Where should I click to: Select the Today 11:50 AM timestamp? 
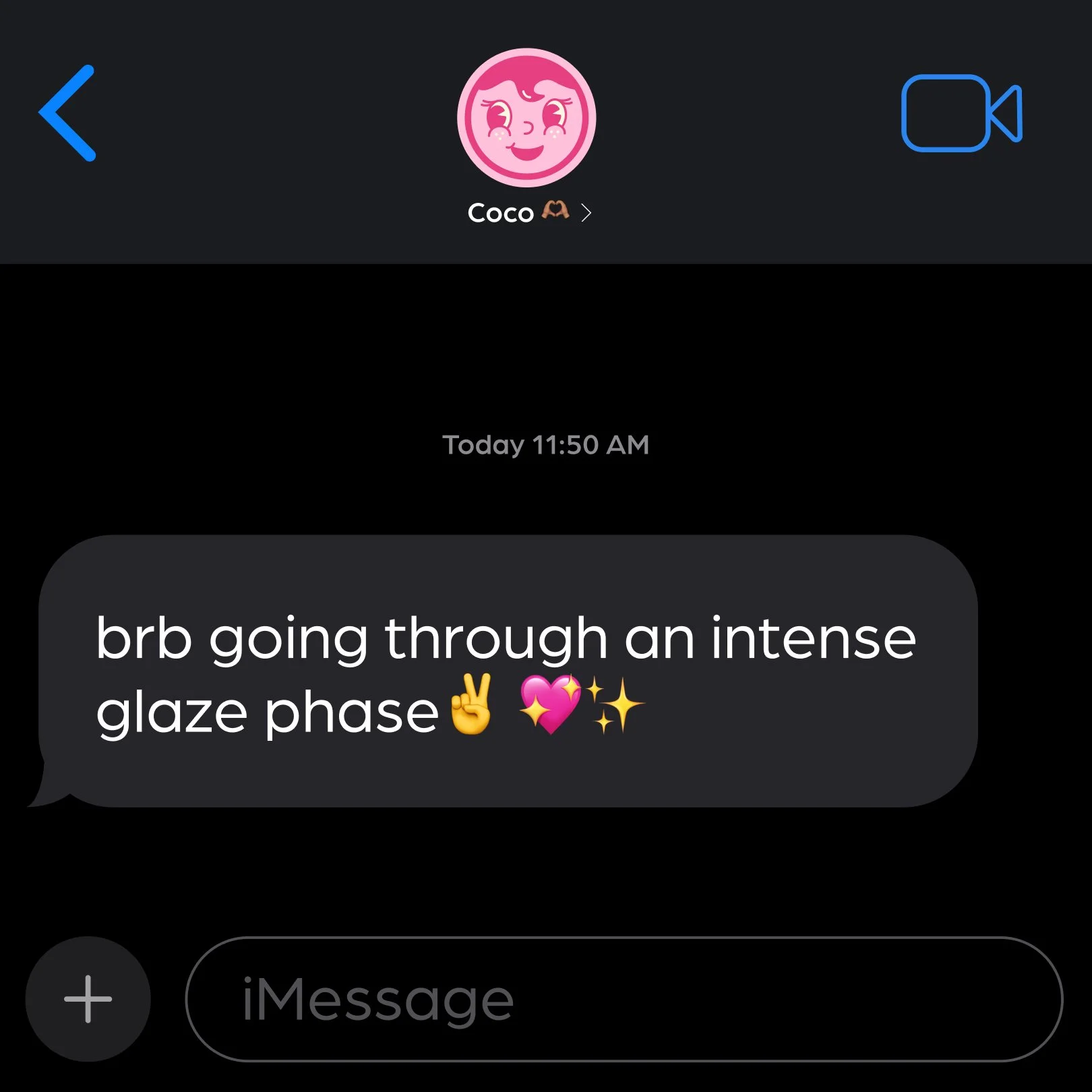545,445
